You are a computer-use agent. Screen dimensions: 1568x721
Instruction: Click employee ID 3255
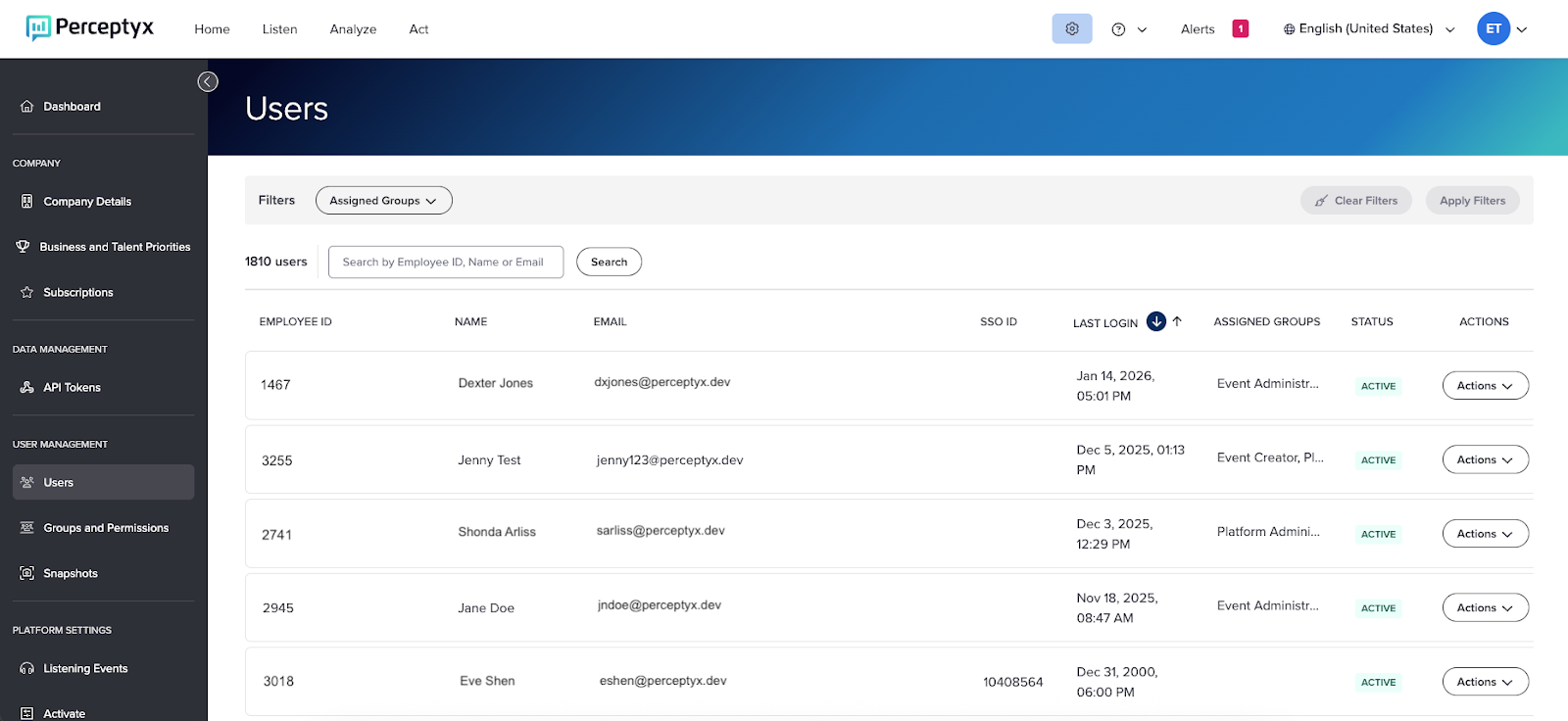tap(277, 460)
